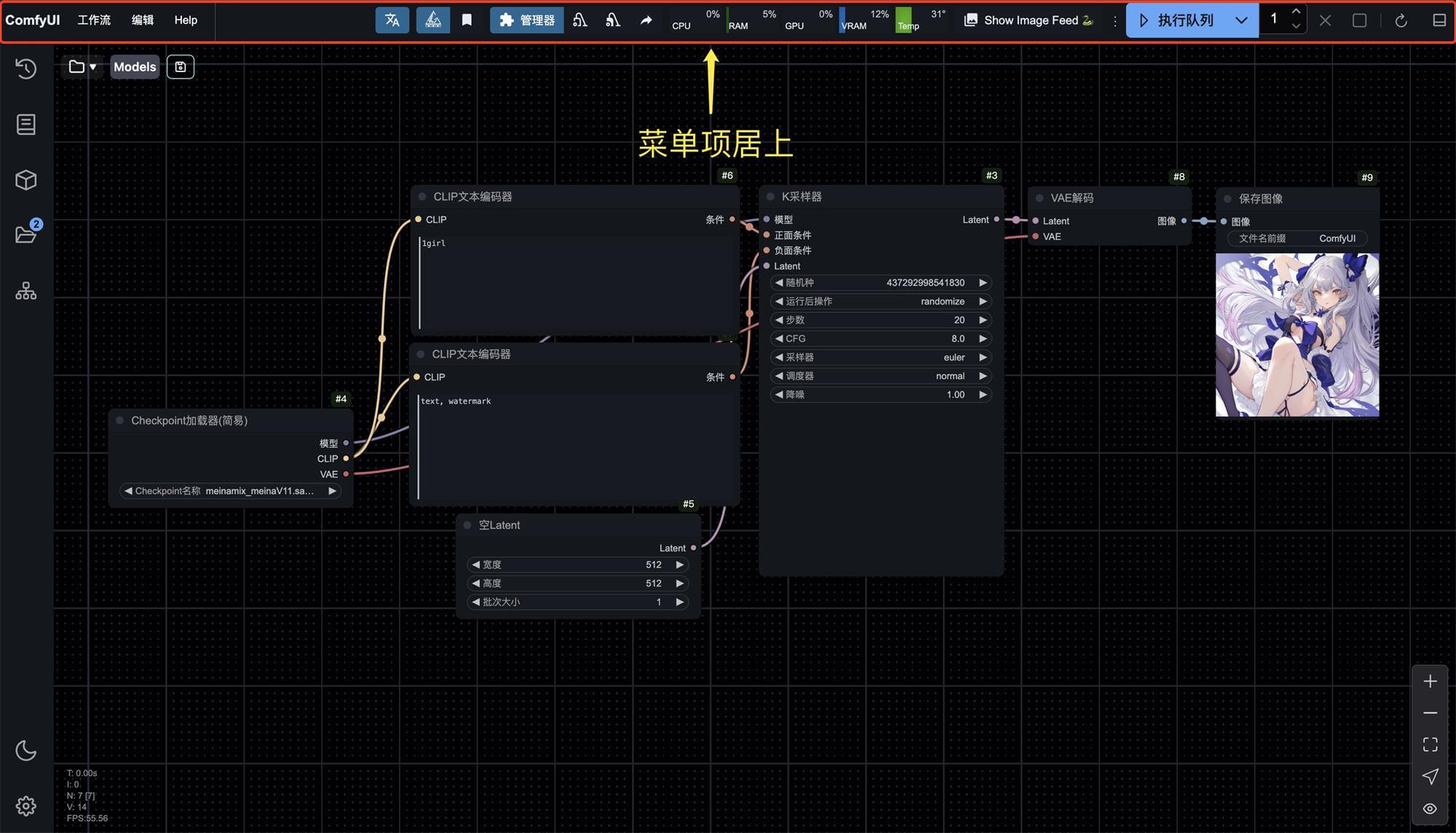Click the CFG 8.0 value slider
The image size is (1456, 833).
(x=880, y=339)
